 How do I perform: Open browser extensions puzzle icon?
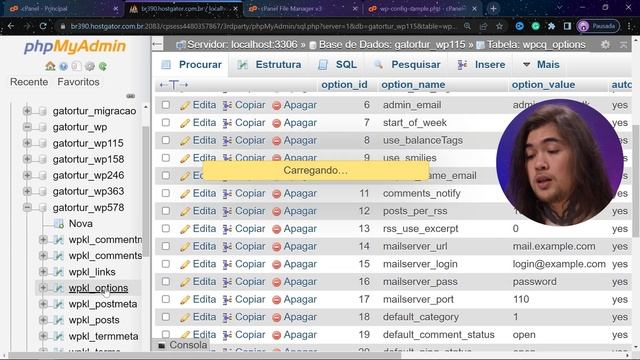(x=551, y=26)
